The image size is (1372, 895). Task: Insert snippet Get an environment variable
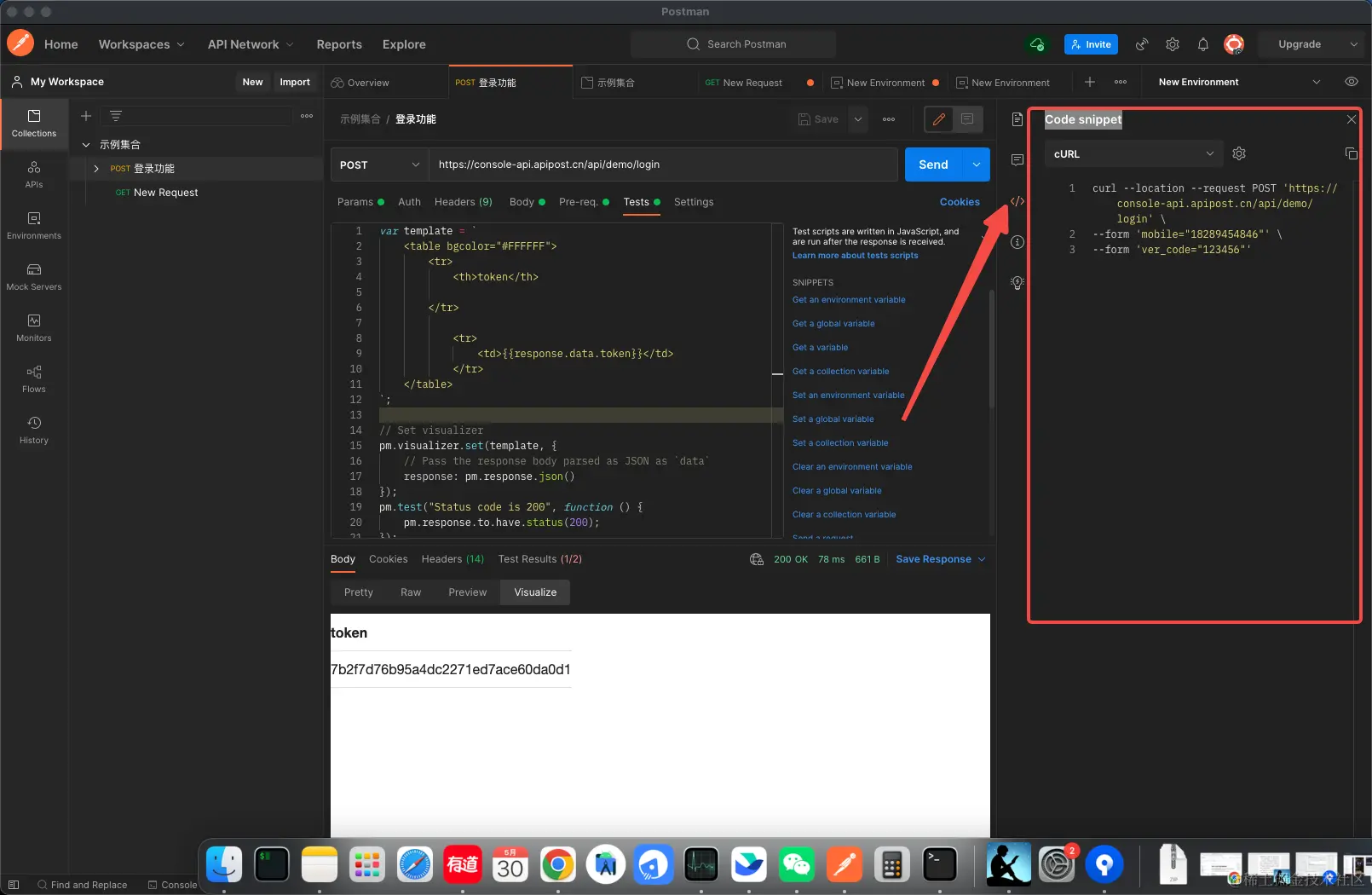point(849,300)
